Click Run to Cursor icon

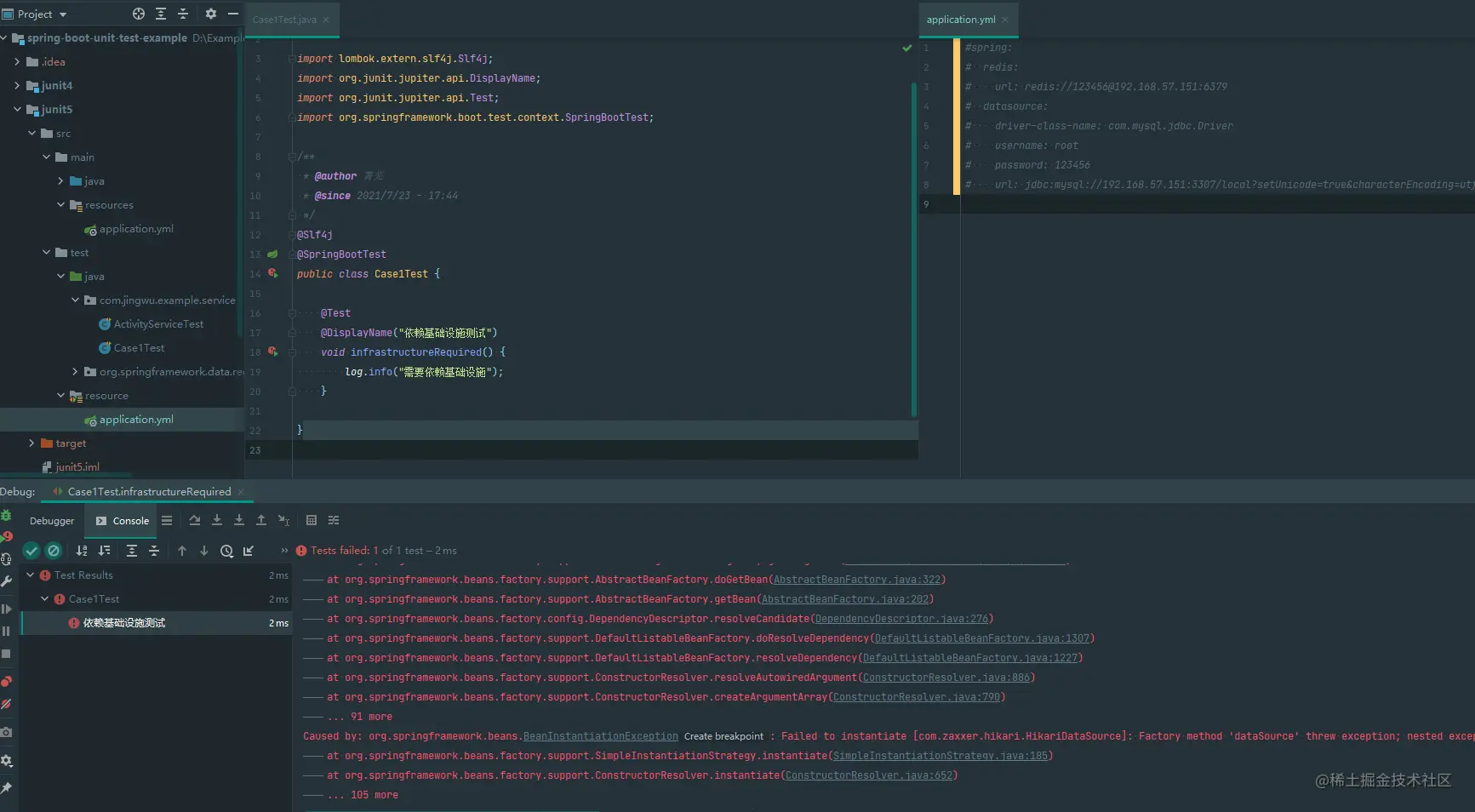click(283, 520)
